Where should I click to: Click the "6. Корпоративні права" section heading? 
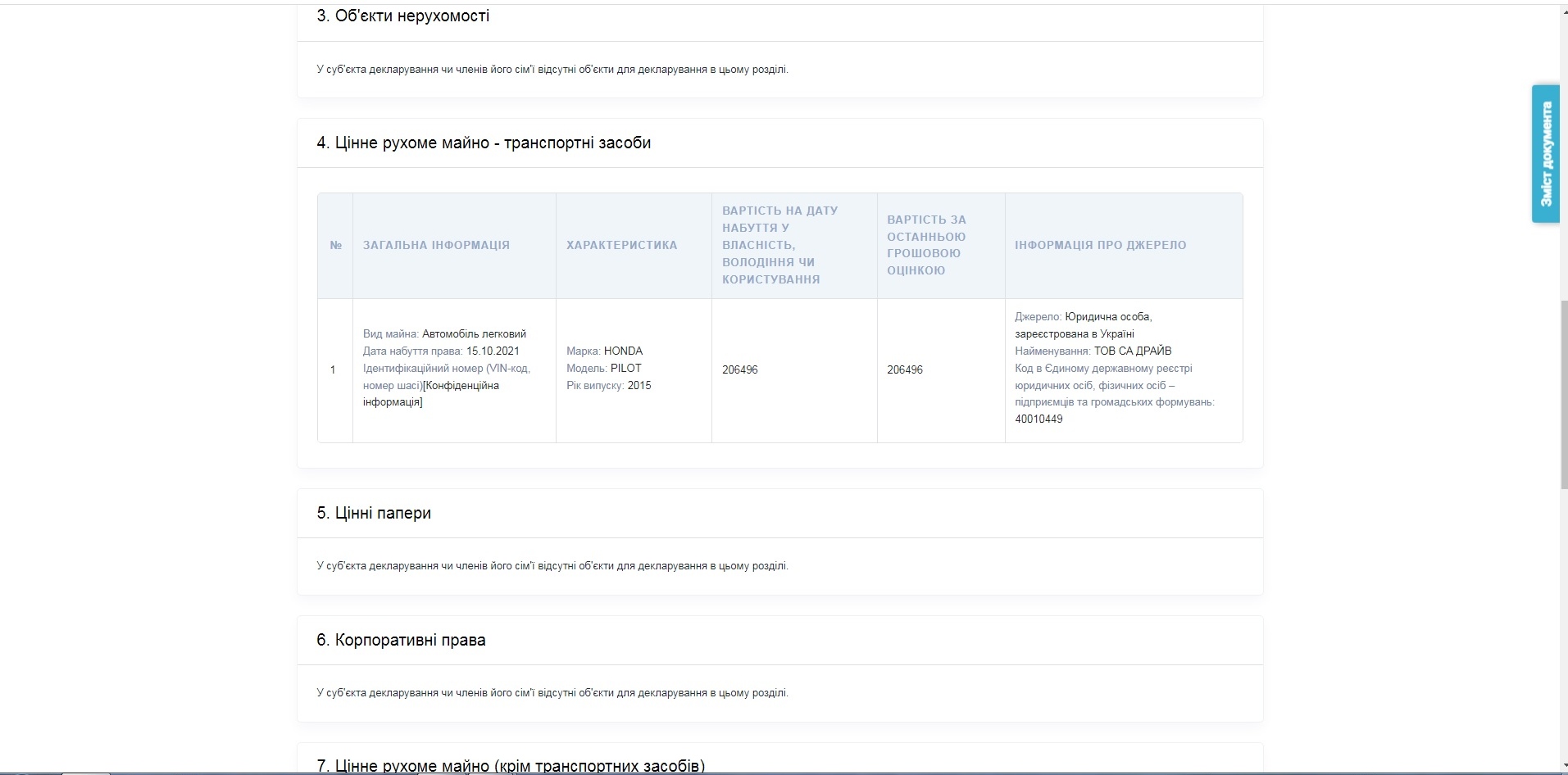401,640
